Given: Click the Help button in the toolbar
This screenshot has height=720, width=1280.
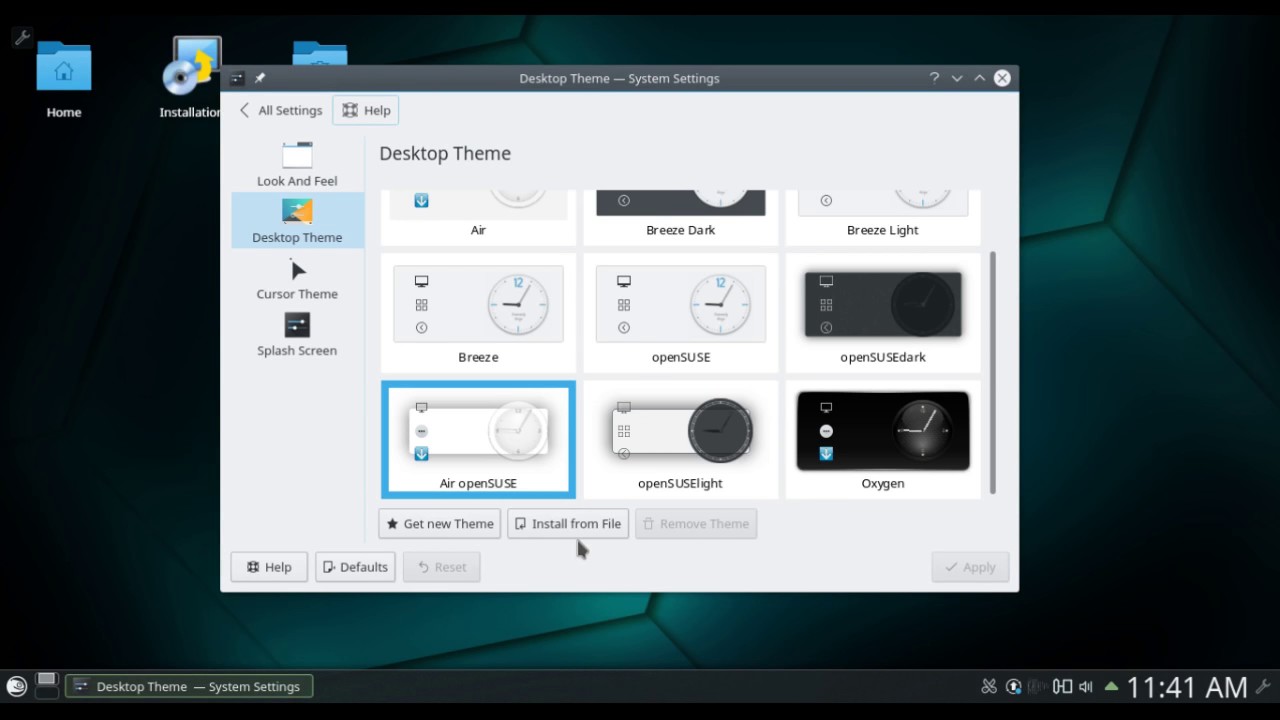Looking at the screenshot, I should 366,110.
